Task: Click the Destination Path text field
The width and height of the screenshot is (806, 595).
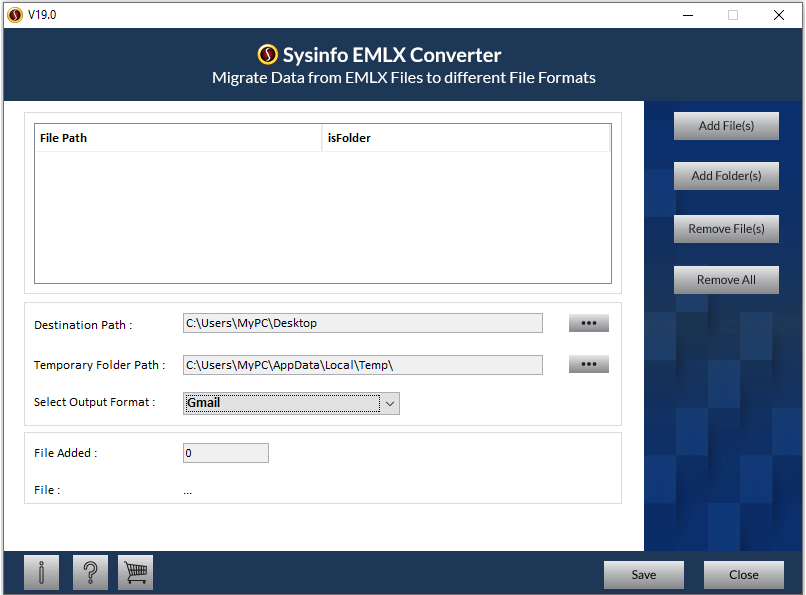Action: pos(362,323)
